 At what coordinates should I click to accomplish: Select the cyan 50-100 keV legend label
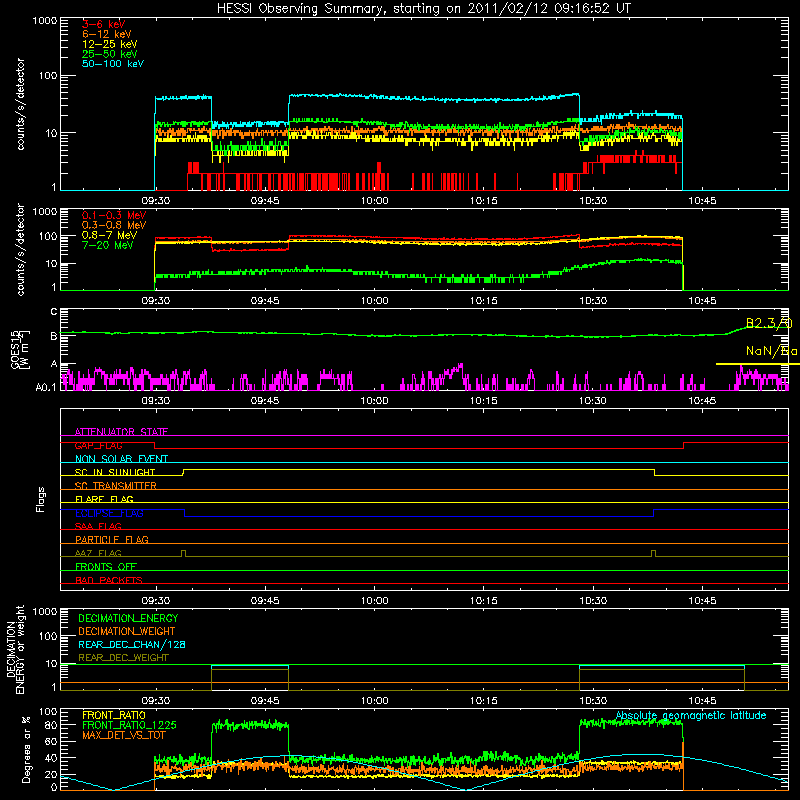tap(113, 64)
